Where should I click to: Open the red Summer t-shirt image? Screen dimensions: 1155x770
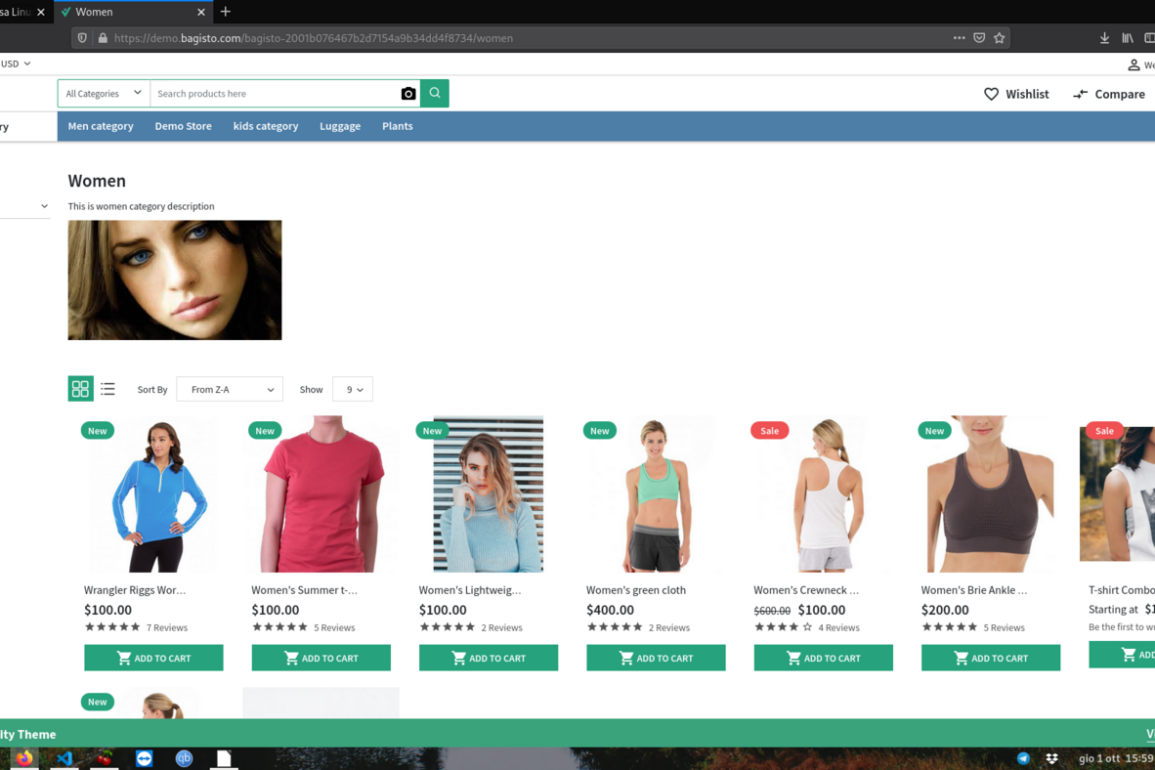point(321,494)
